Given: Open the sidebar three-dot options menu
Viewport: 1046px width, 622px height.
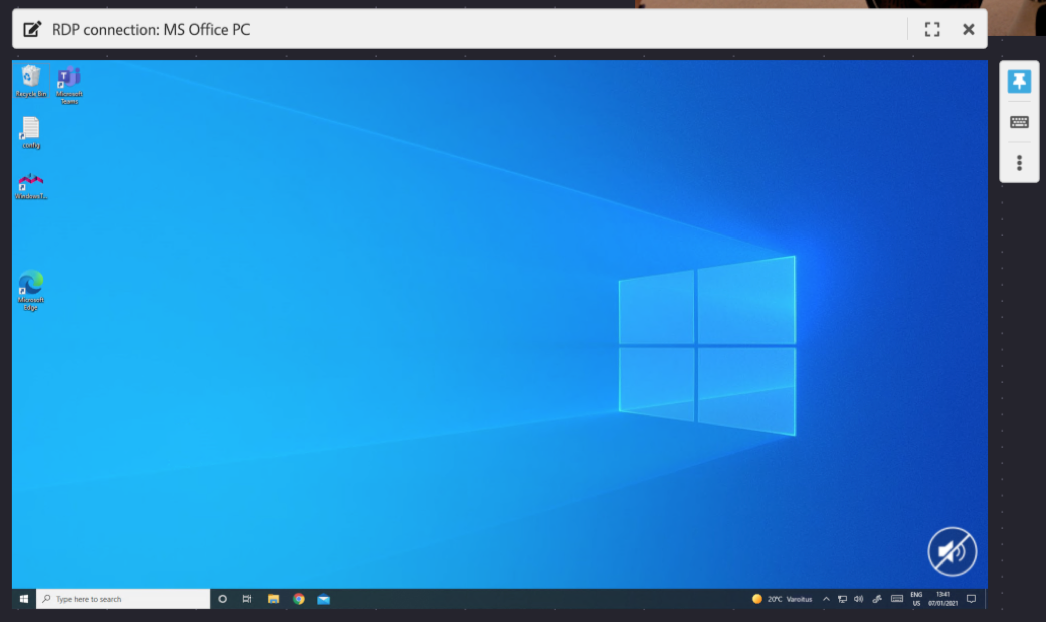Looking at the screenshot, I should [x=1019, y=161].
